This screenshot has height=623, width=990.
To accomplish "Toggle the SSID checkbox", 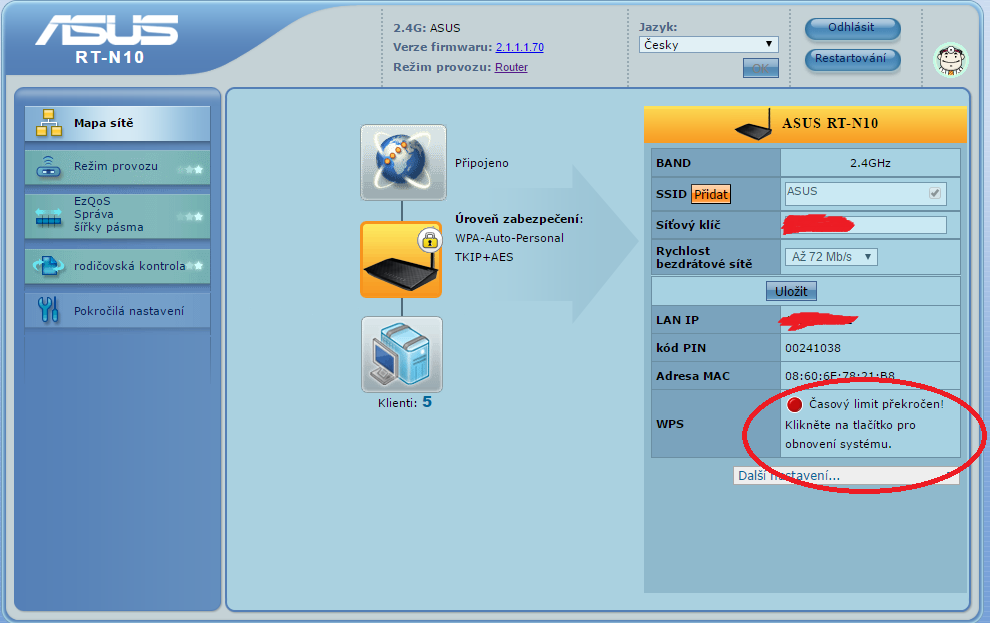I will [x=935, y=193].
